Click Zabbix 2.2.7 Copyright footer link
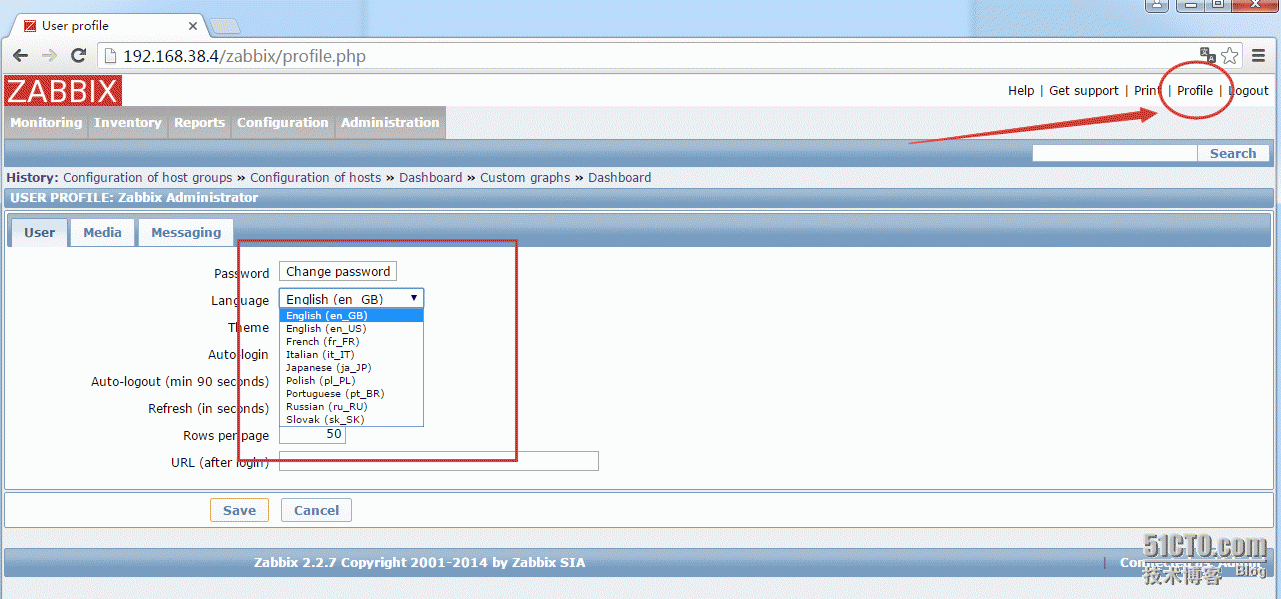 (x=419, y=562)
